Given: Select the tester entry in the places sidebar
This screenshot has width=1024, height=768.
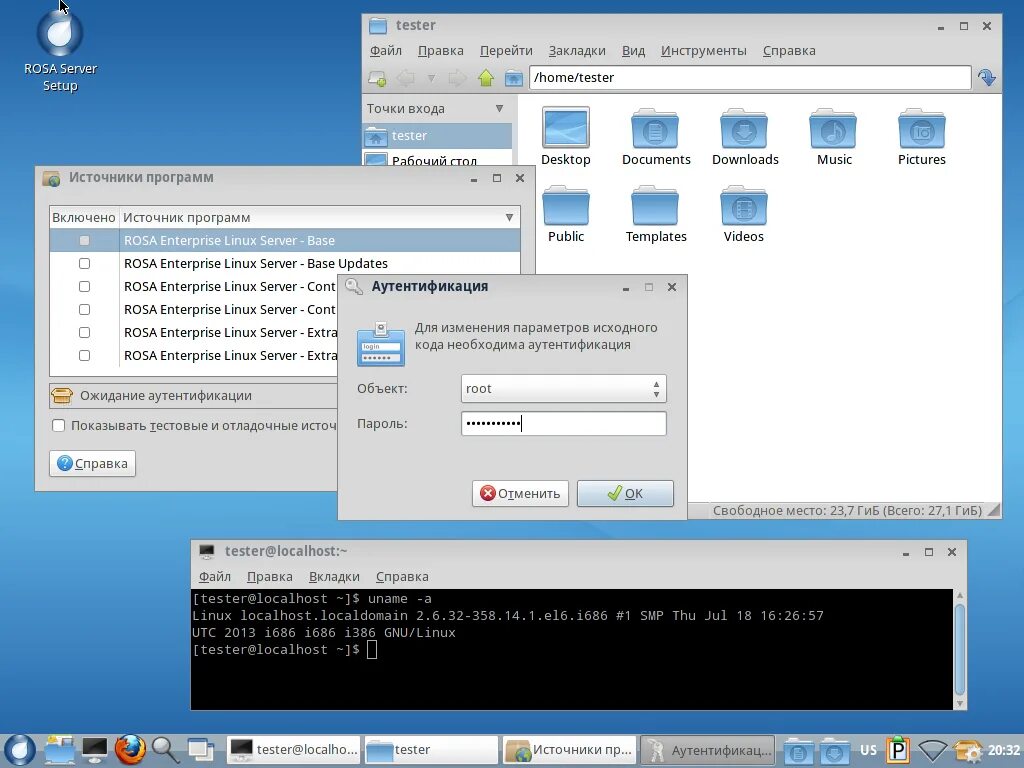Looking at the screenshot, I should point(437,136).
